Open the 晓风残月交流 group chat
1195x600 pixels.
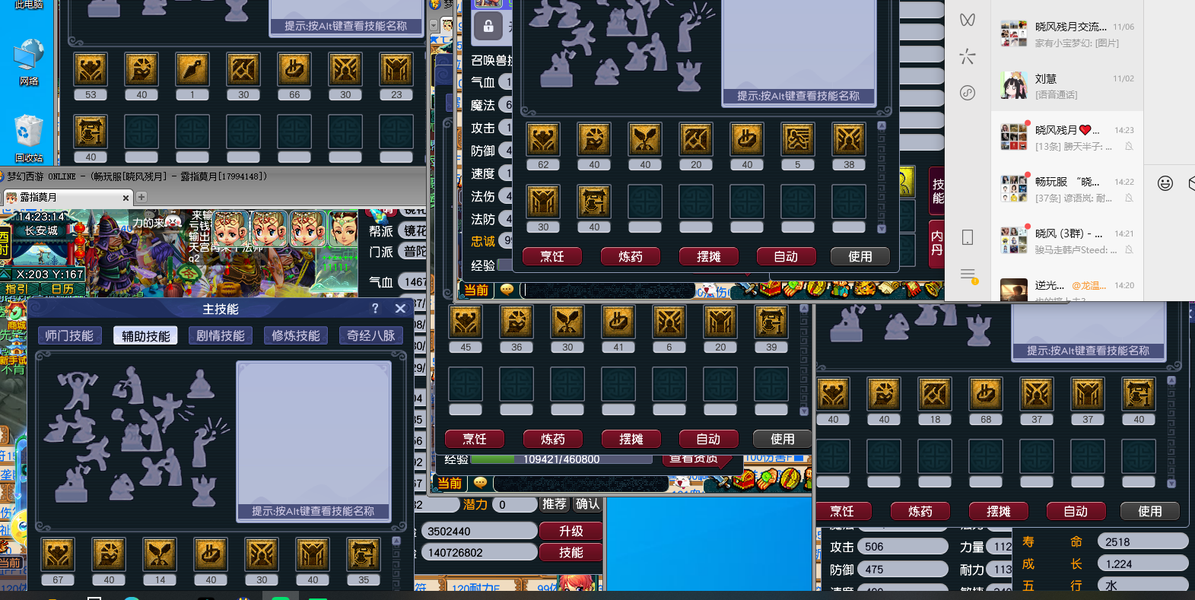1067,35
